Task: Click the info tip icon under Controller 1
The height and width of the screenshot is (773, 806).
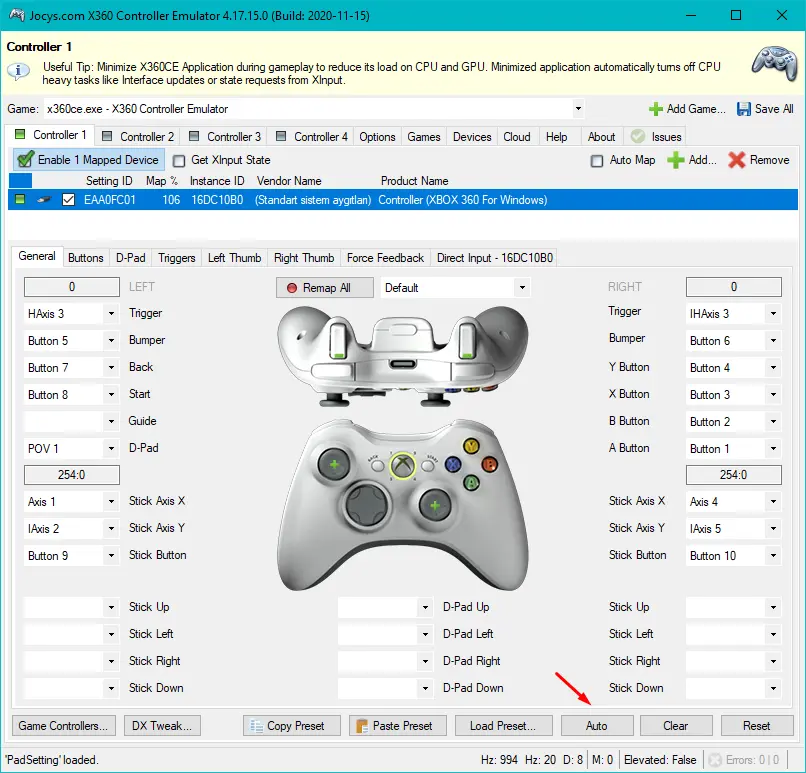Action: pos(19,70)
